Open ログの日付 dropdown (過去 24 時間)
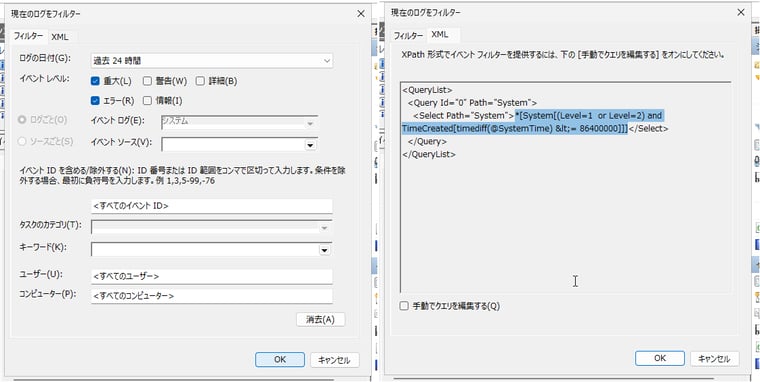The height and width of the screenshot is (382, 760). coord(212,61)
